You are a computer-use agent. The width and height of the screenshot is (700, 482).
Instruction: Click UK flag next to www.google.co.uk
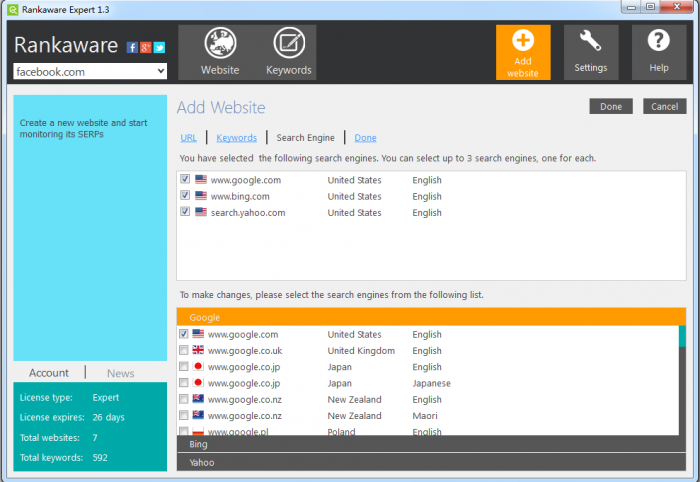point(198,350)
